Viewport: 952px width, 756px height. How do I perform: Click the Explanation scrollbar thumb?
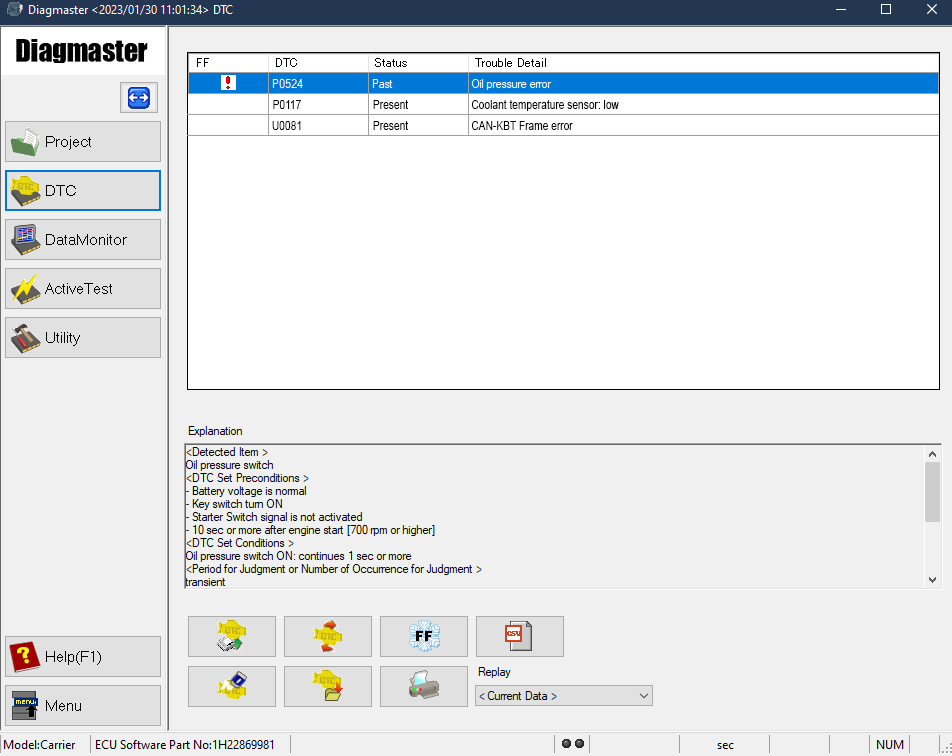tap(933, 492)
